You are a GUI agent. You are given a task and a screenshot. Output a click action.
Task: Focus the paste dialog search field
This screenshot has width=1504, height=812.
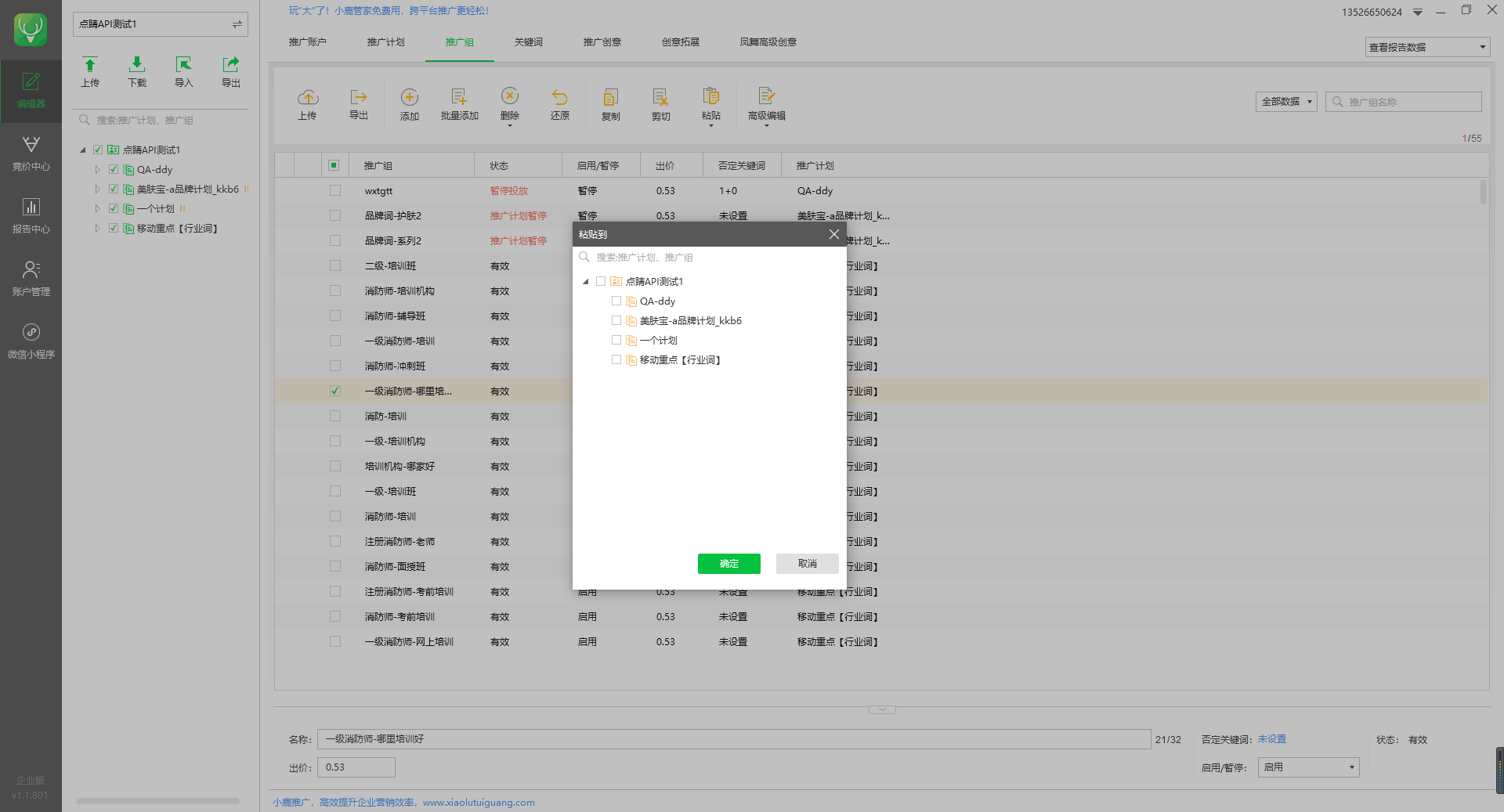tap(709, 257)
